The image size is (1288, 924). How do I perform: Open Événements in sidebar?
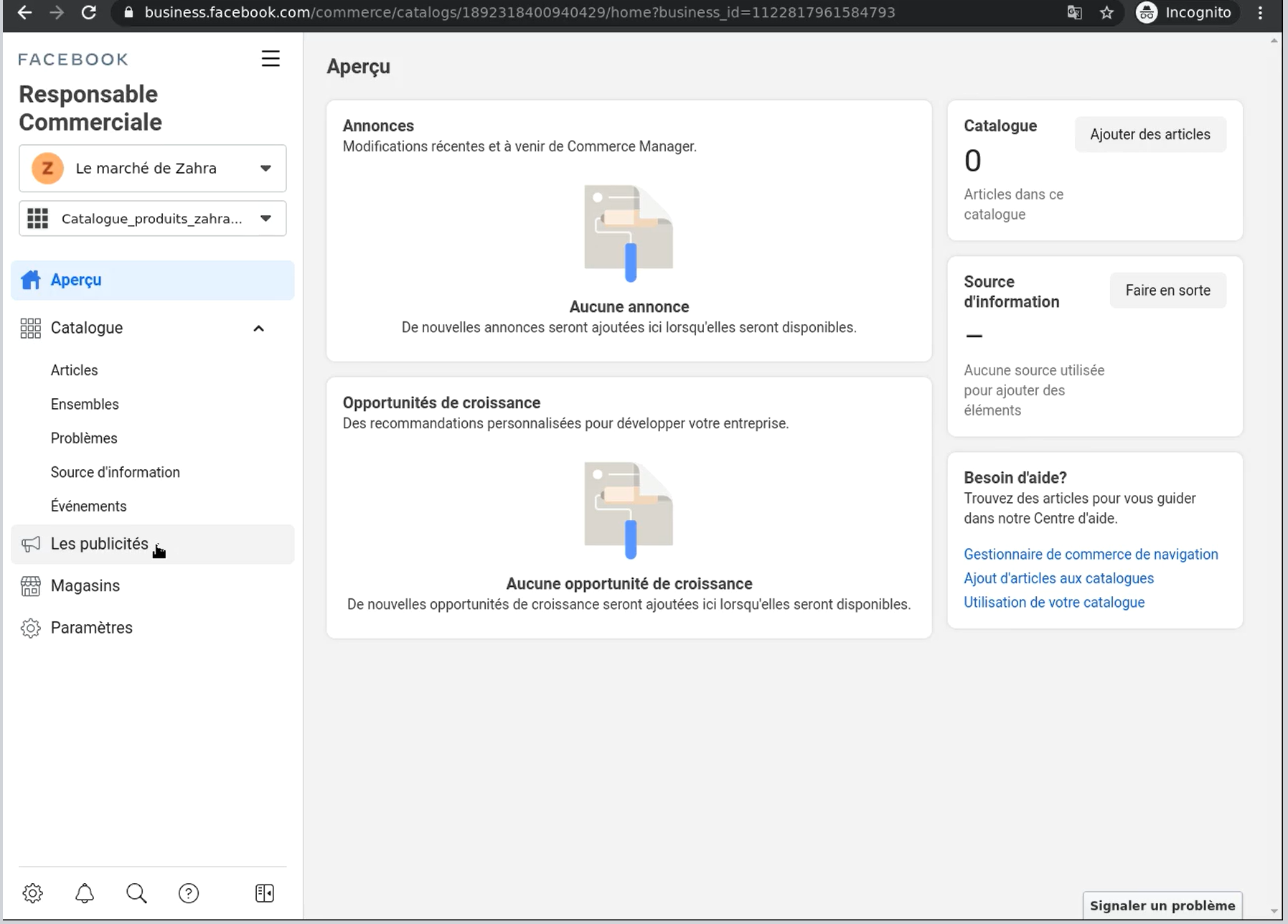[x=89, y=506]
